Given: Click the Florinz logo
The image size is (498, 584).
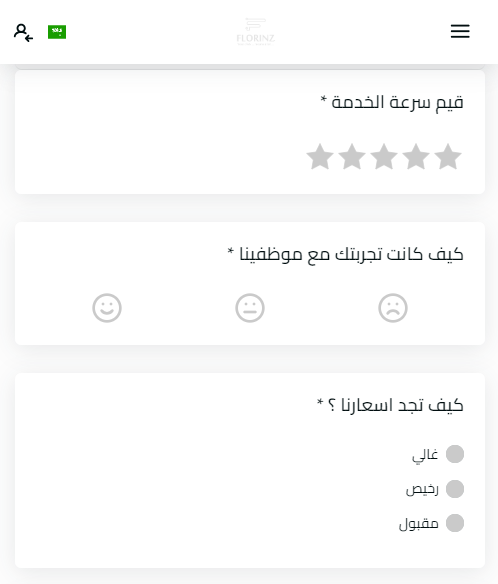Looking at the screenshot, I should (x=256, y=32).
